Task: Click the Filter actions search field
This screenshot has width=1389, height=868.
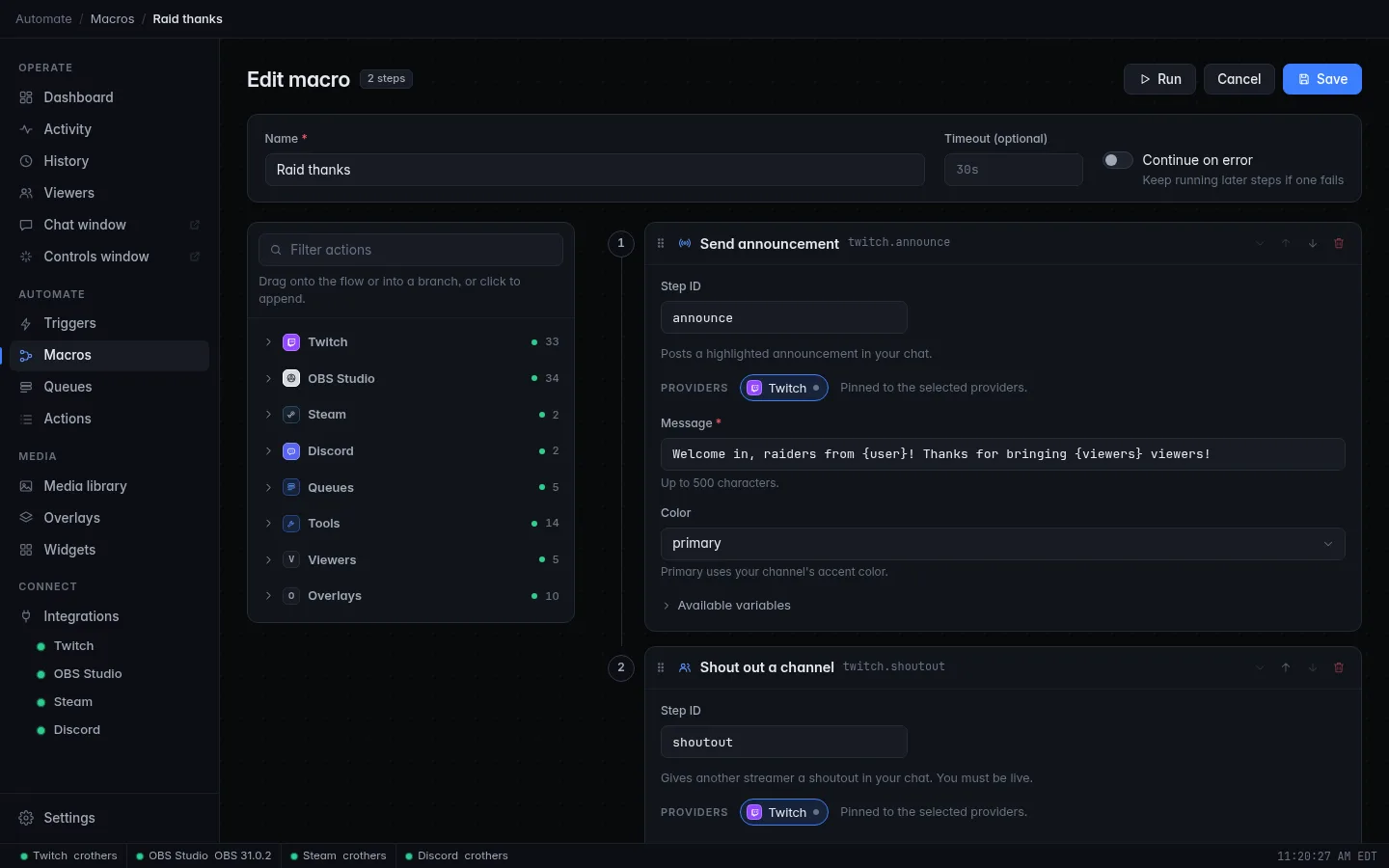Action: pyautogui.click(x=411, y=250)
